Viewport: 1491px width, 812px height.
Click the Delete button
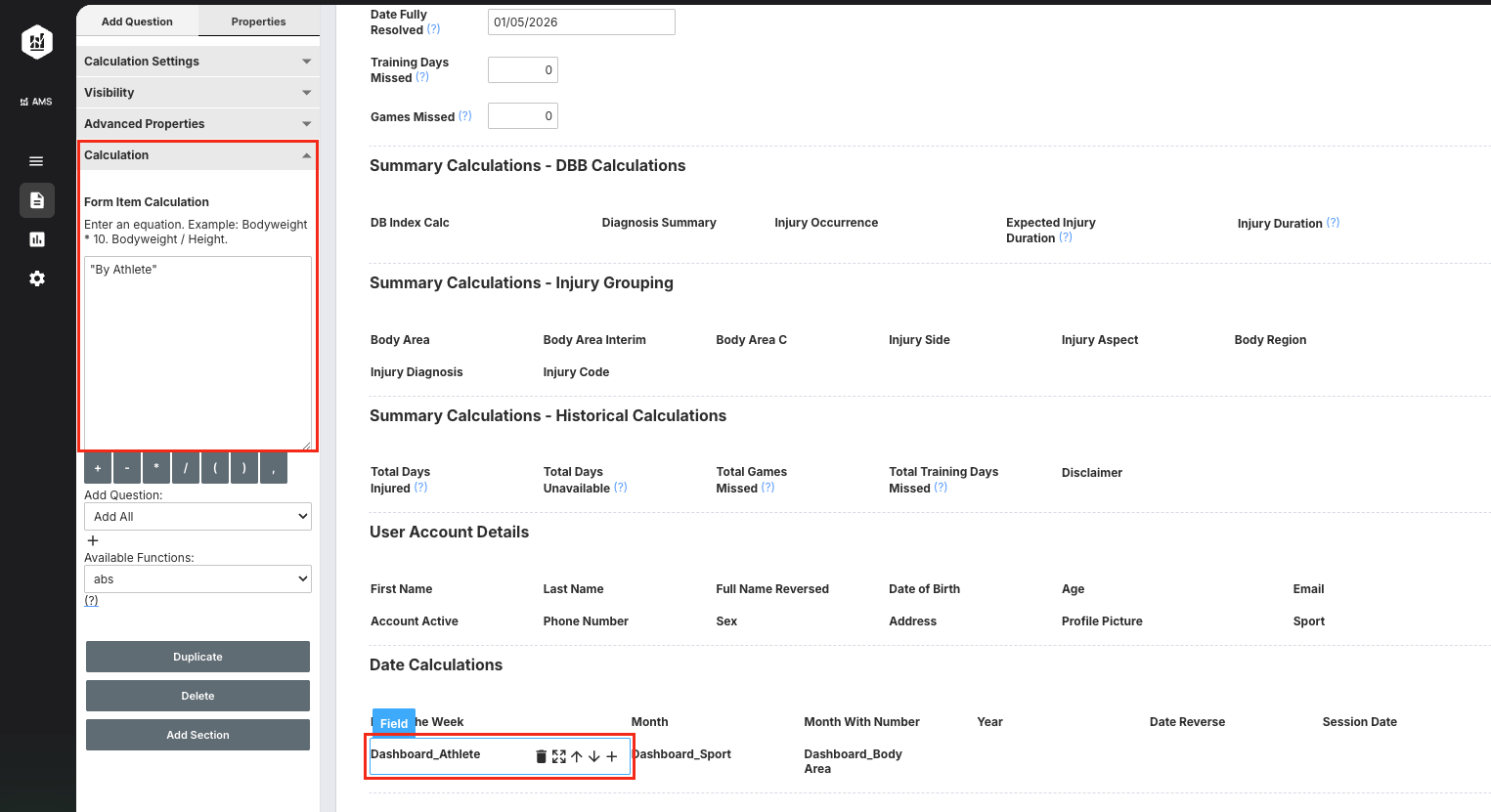(197, 696)
